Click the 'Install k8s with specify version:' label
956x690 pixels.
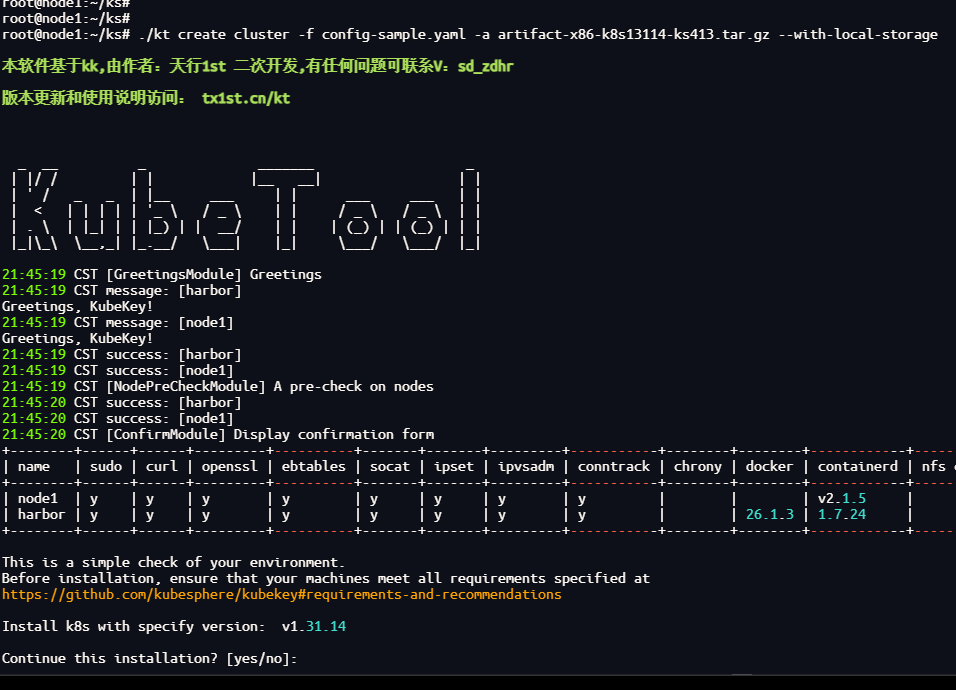pyautogui.click(x=134, y=627)
